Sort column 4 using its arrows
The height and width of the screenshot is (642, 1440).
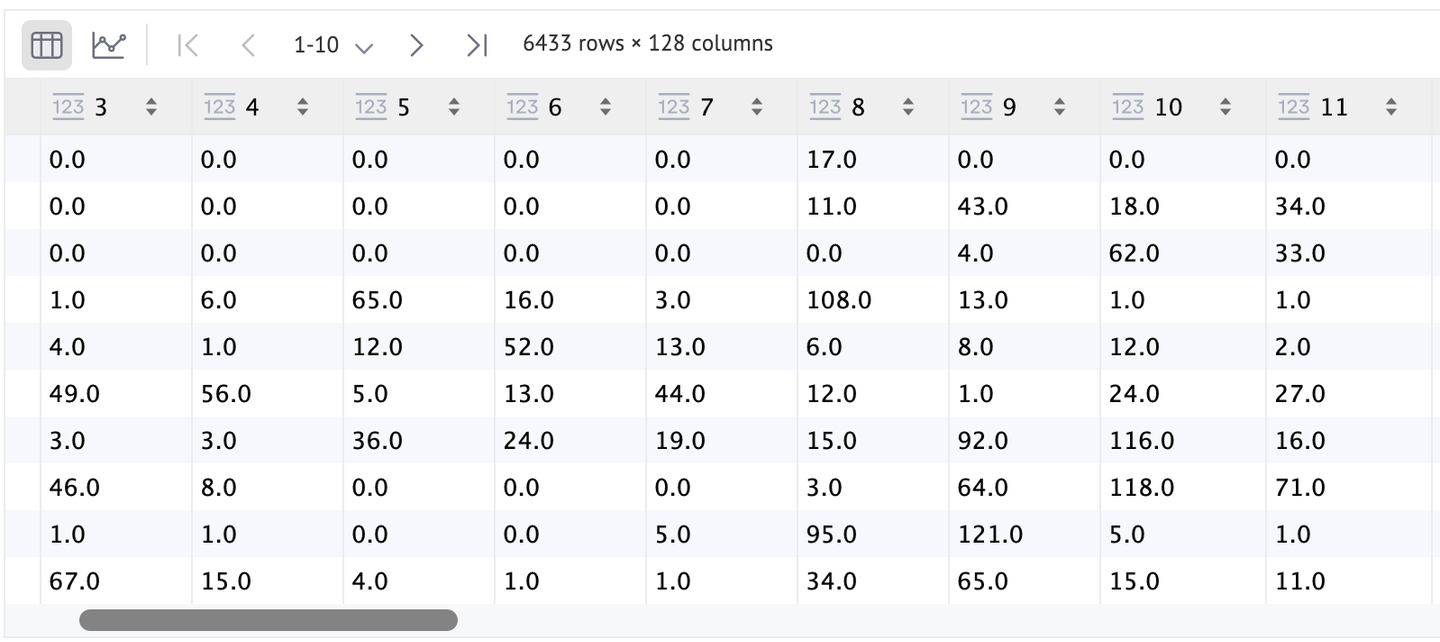click(x=302, y=107)
